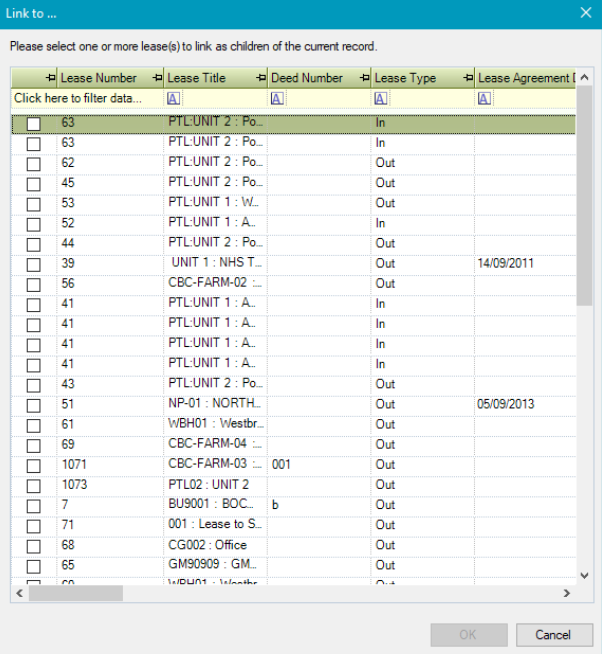Sort by the Lease Type column header

point(410,78)
